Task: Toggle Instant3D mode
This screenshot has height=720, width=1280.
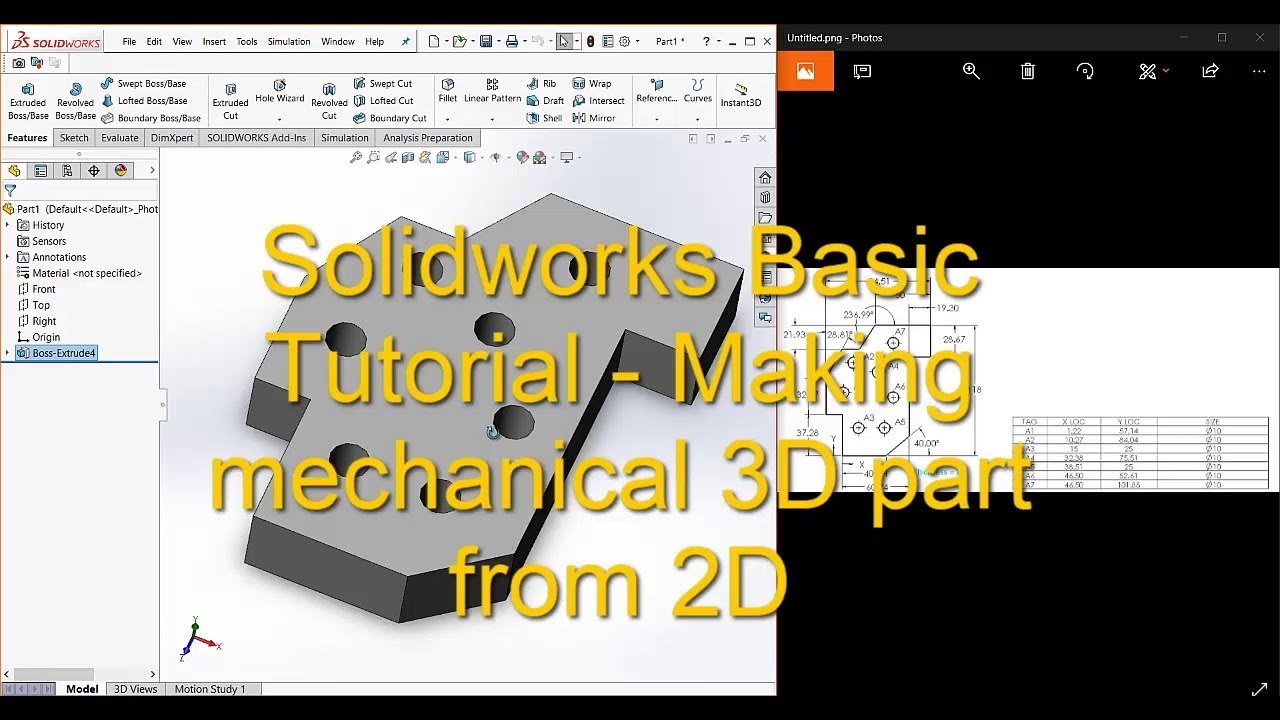Action: 741,95
